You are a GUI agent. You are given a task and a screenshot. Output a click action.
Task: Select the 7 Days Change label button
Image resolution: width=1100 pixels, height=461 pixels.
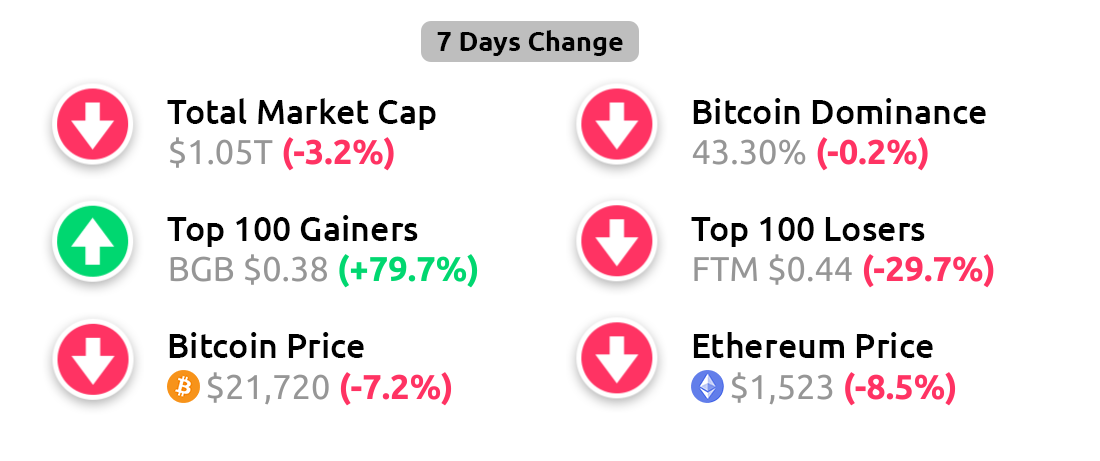pyautogui.click(x=530, y=41)
